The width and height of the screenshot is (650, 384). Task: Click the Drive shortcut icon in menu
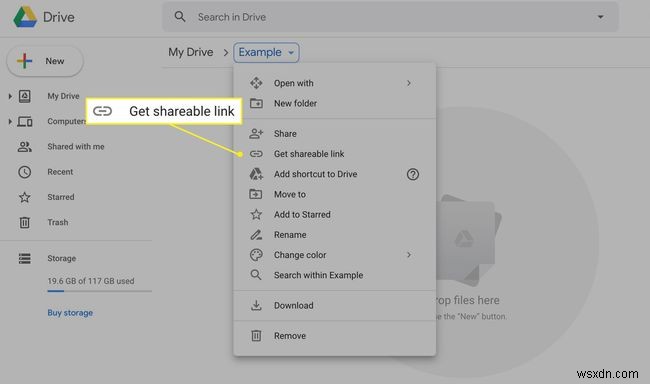point(256,174)
